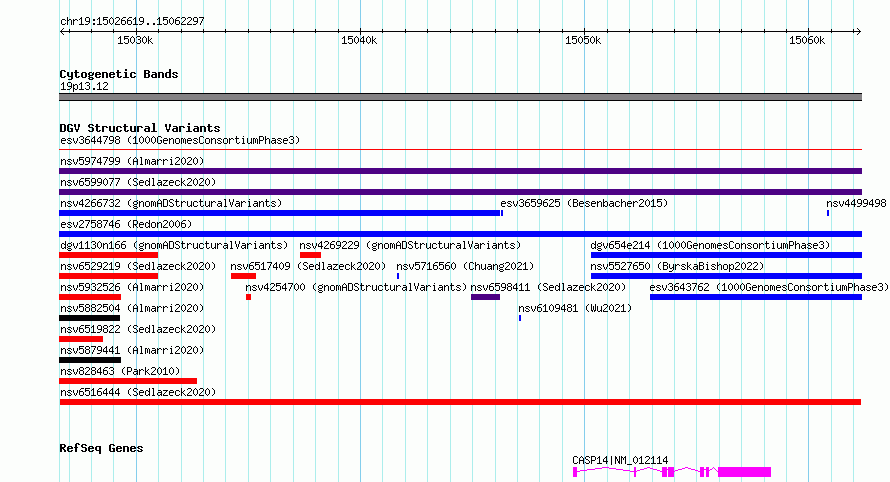This screenshot has height=482, width=890.
Task: Click the nsv5716560 (Chuang2021) label
Action: tap(465, 266)
